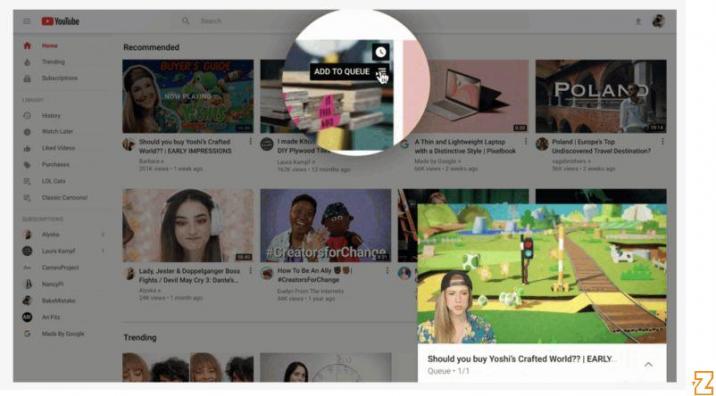Open the upload video icon
The image size is (716, 396).
638,21
